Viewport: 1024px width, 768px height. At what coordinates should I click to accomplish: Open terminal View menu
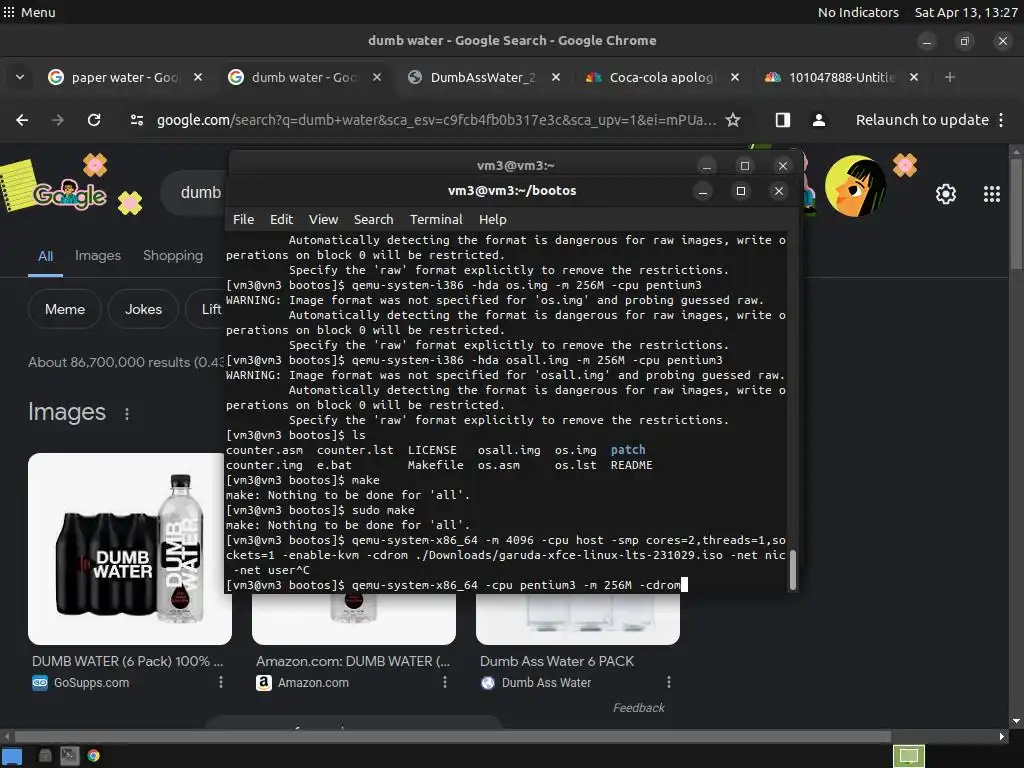(323, 219)
